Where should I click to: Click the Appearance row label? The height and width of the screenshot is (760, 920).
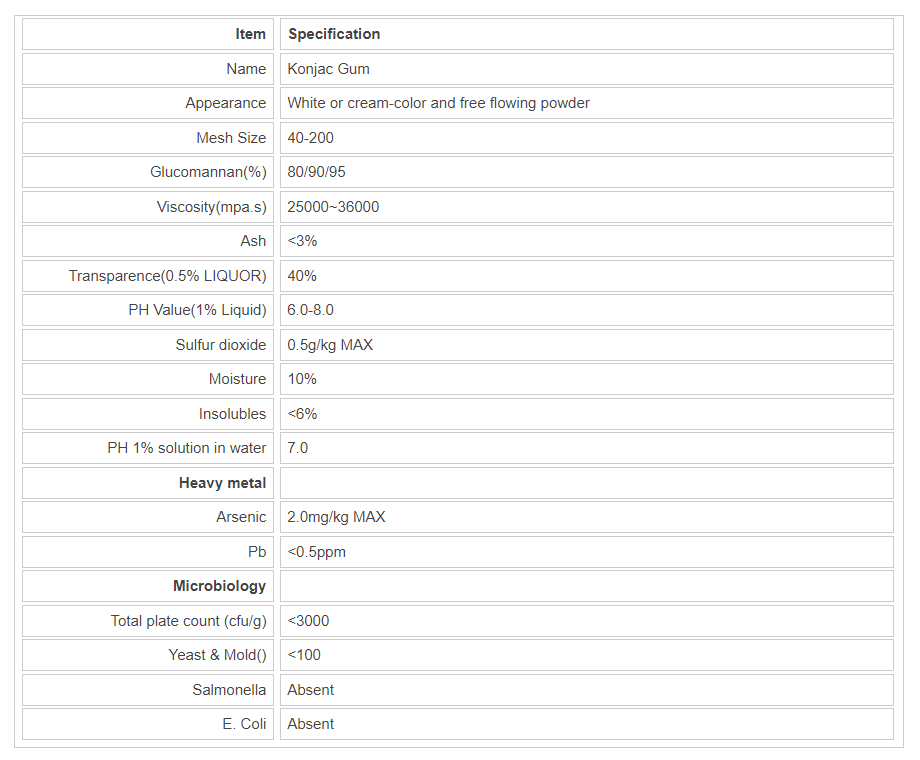(226, 103)
